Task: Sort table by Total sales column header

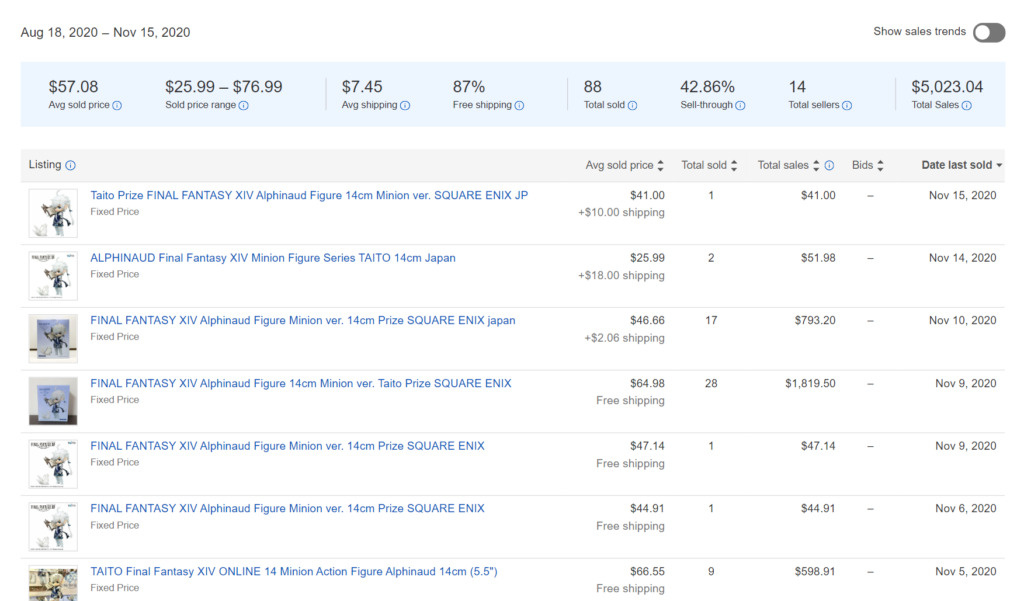Action: click(x=789, y=166)
